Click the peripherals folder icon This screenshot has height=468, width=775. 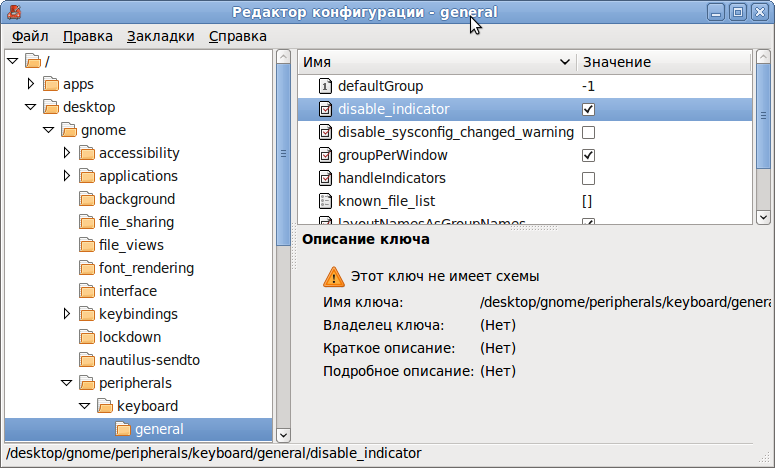[x=87, y=383]
